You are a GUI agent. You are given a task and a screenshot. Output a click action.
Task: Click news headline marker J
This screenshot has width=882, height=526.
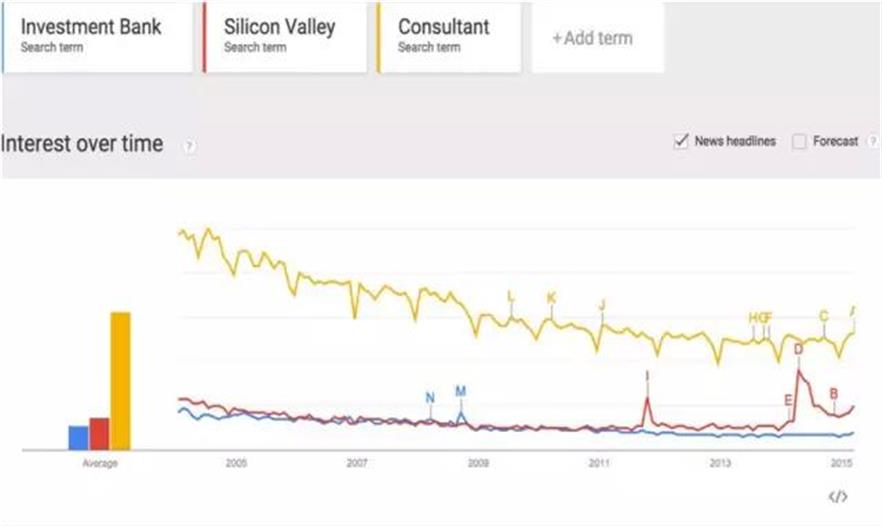pyautogui.click(x=602, y=305)
